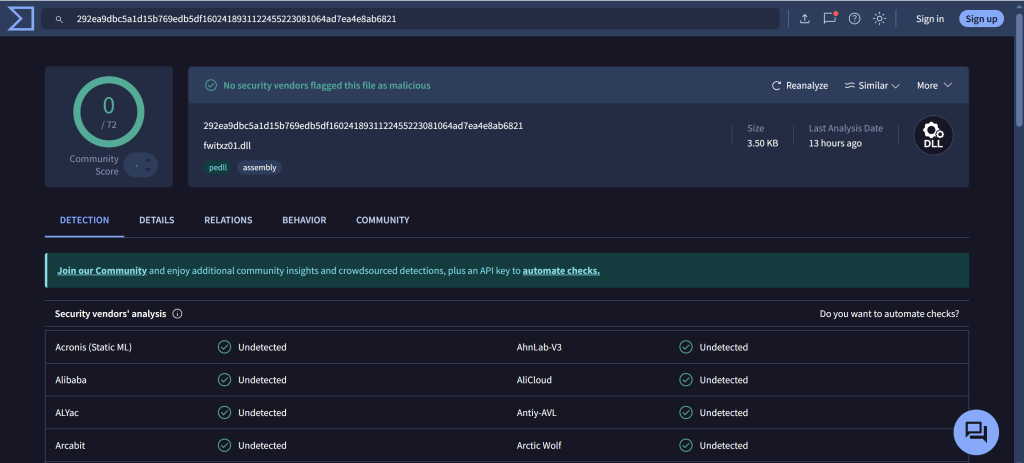Screen dimensions: 1024x463
Task: Select the DETECTION tab
Action: point(84,220)
